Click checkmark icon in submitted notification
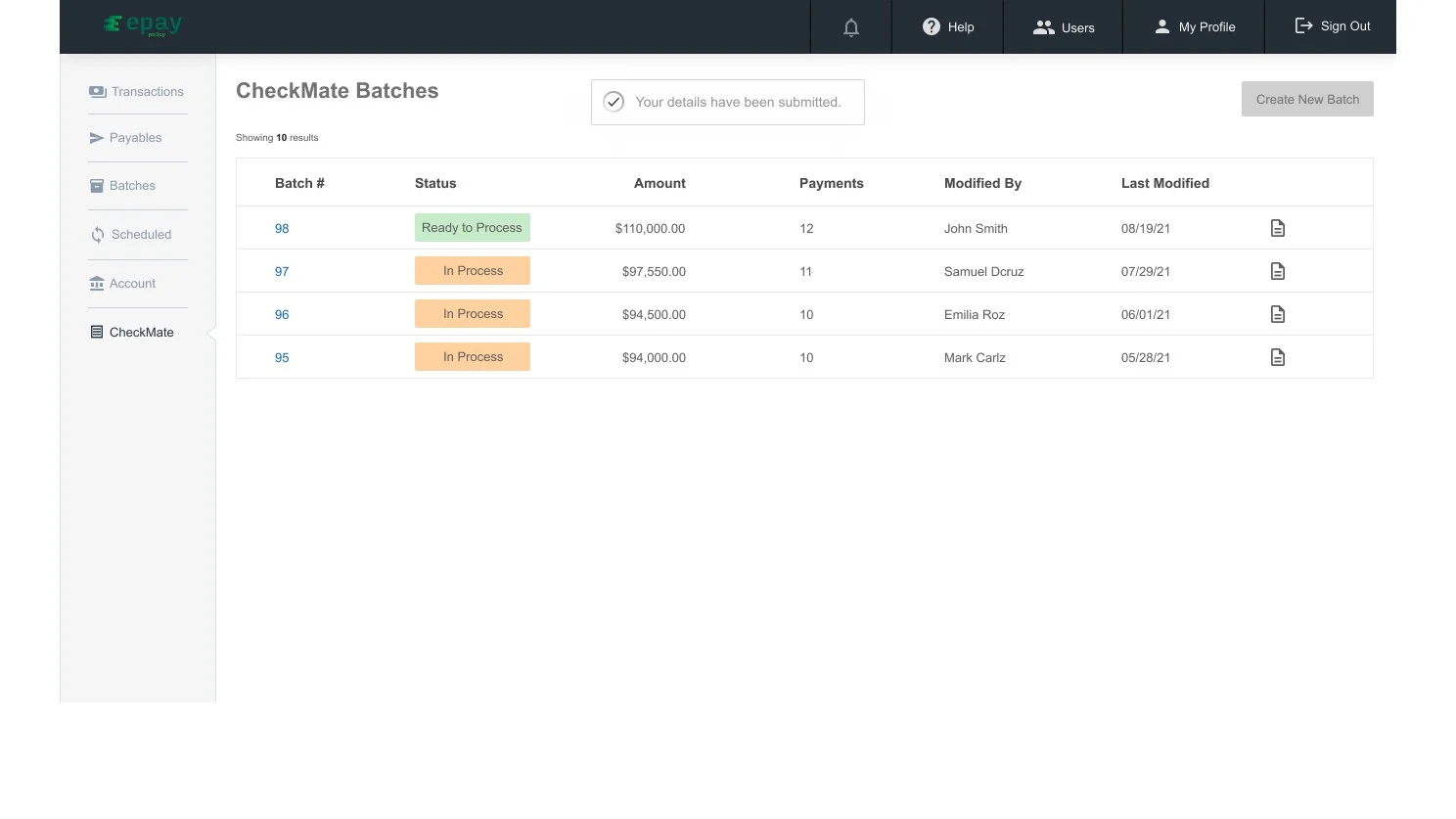The image size is (1456, 819). tap(614, 102)
